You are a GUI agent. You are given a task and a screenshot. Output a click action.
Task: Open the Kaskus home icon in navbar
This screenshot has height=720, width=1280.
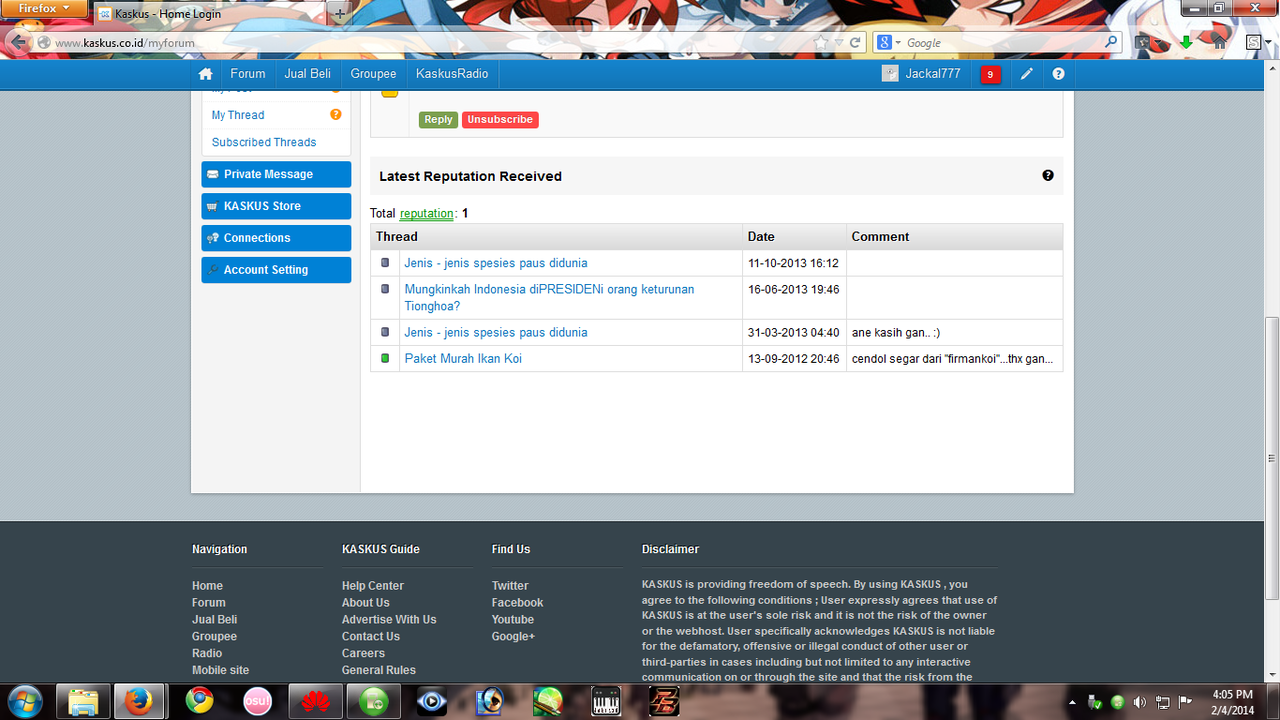pos(206,74)
